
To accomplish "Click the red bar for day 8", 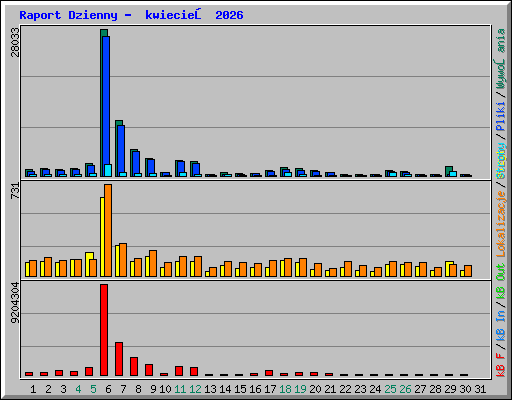I will tap(134, 367).
